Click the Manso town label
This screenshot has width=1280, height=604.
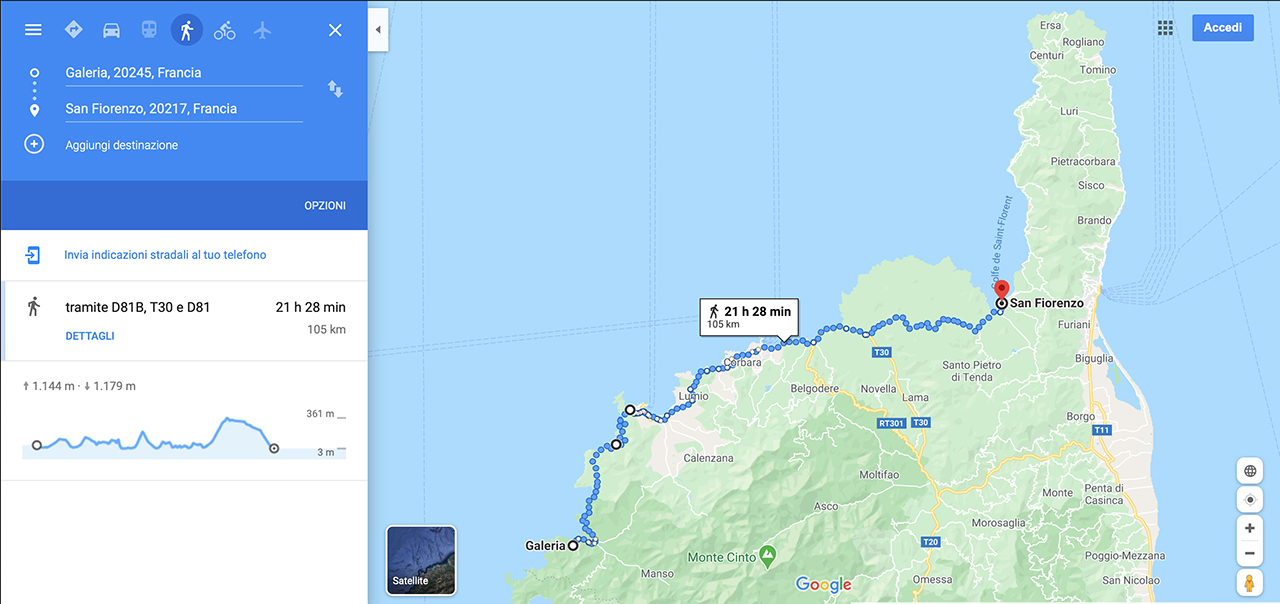[x=657, y=574]
